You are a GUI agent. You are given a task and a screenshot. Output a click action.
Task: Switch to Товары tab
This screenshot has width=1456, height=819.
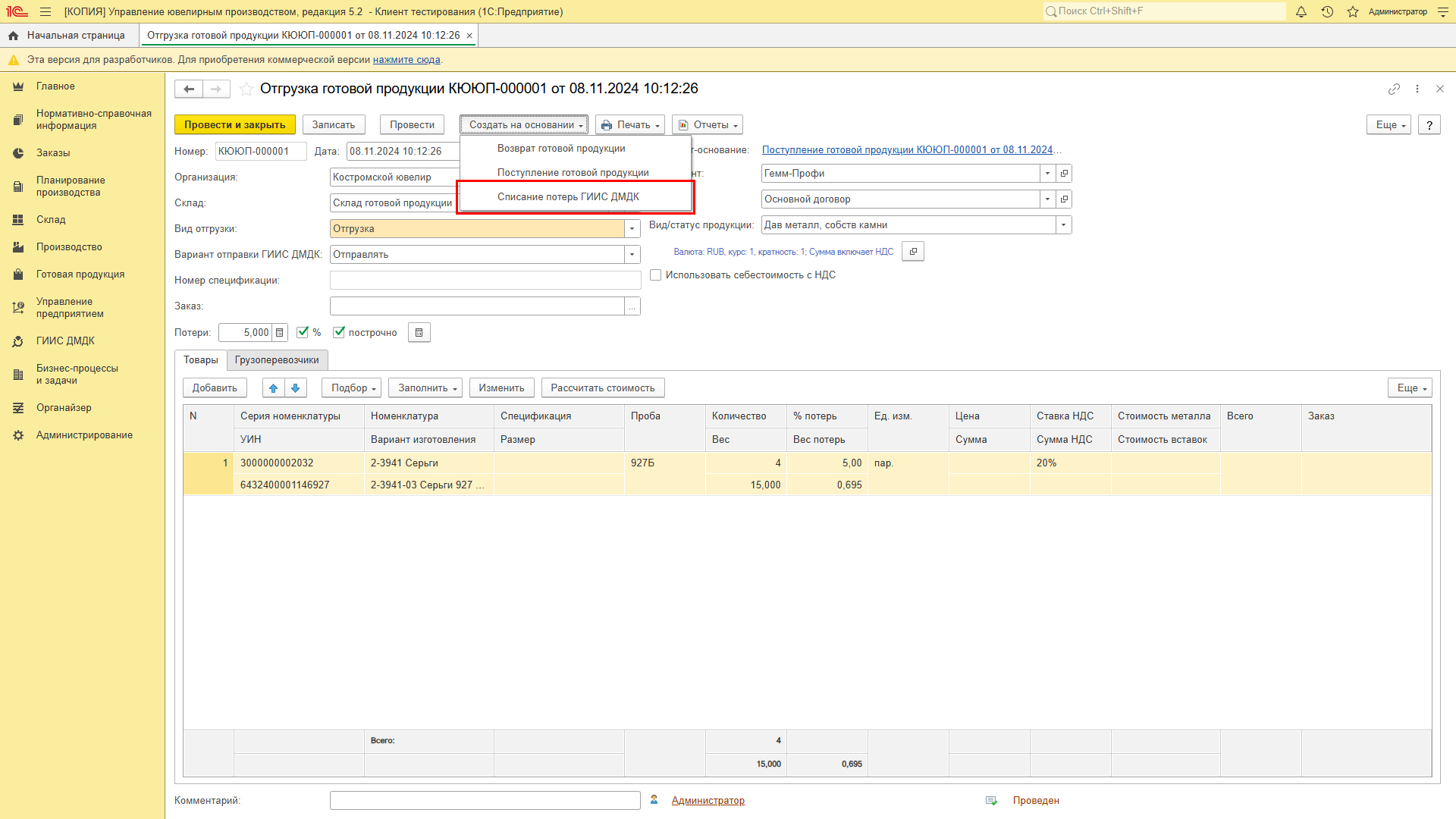click(x=201, y=360)
